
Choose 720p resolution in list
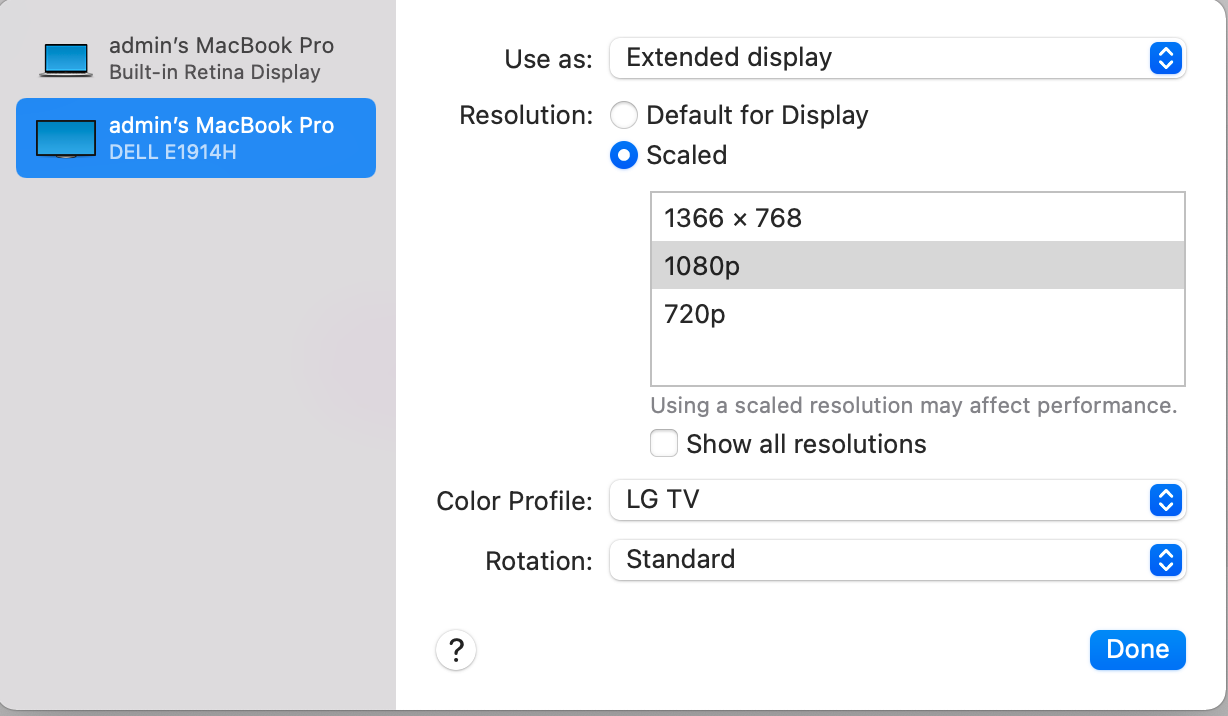695,314
